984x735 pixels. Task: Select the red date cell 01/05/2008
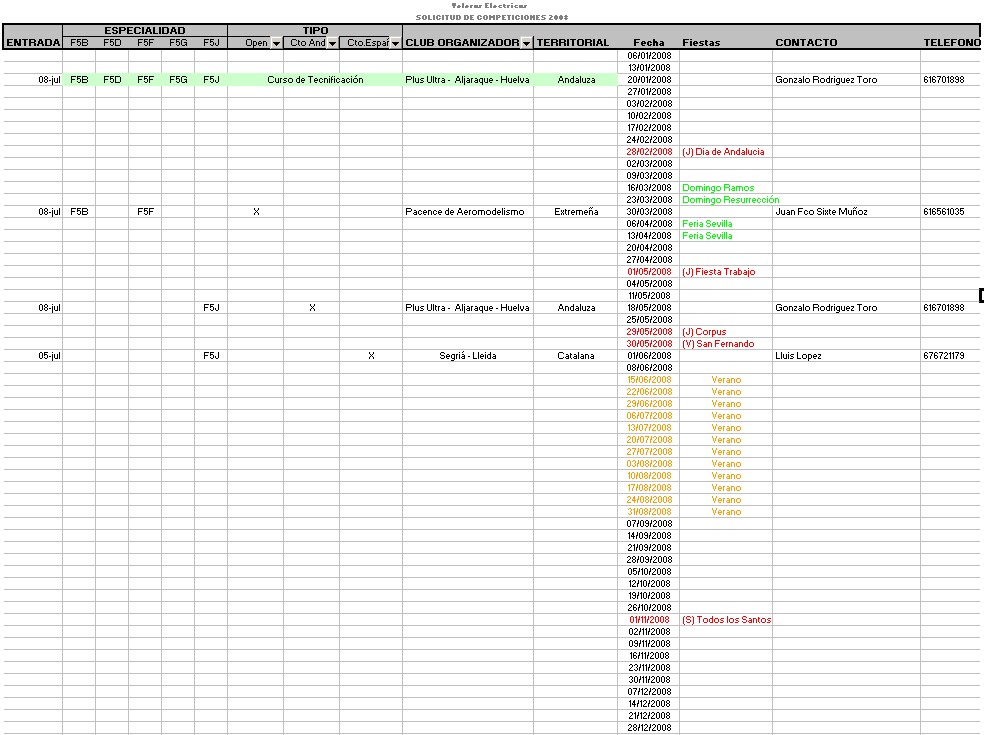649,272
